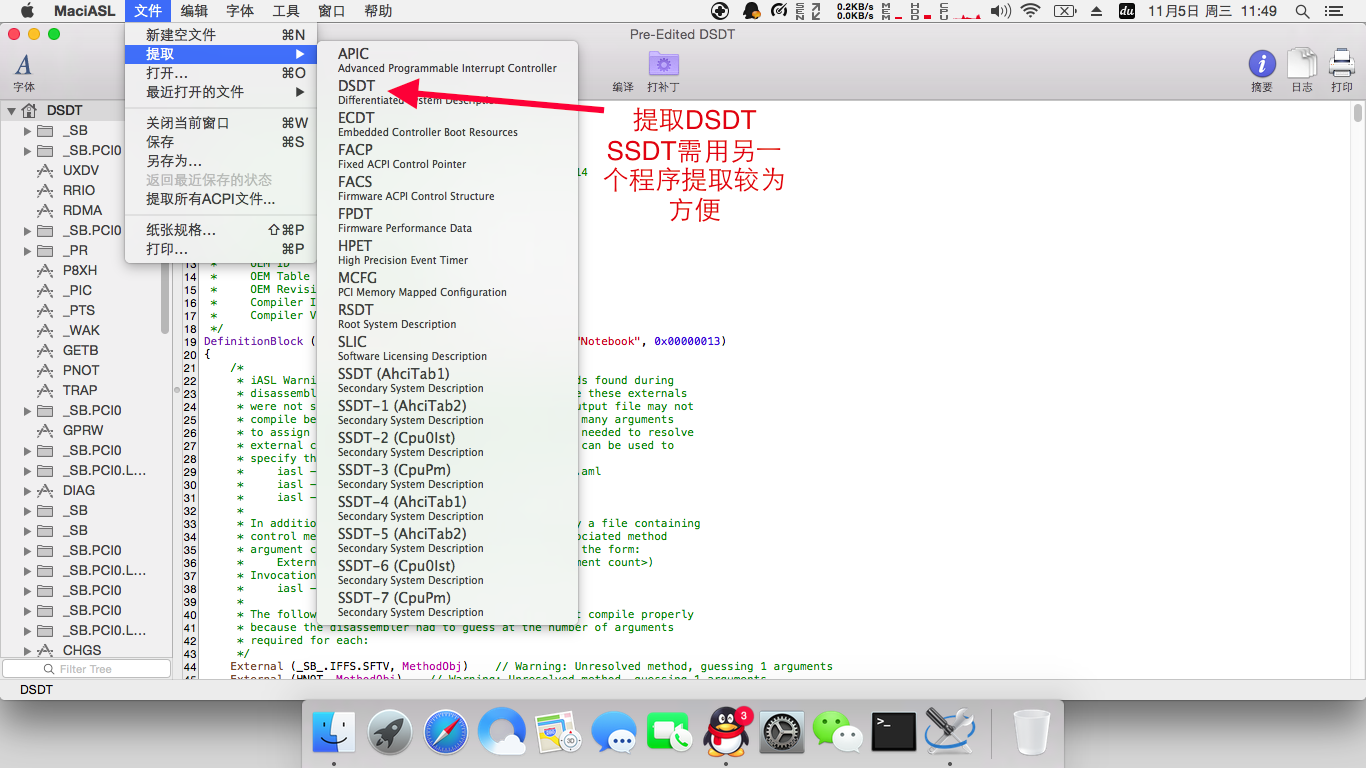
Task: Expand the DIAG tree node
Action: (27, 490)
